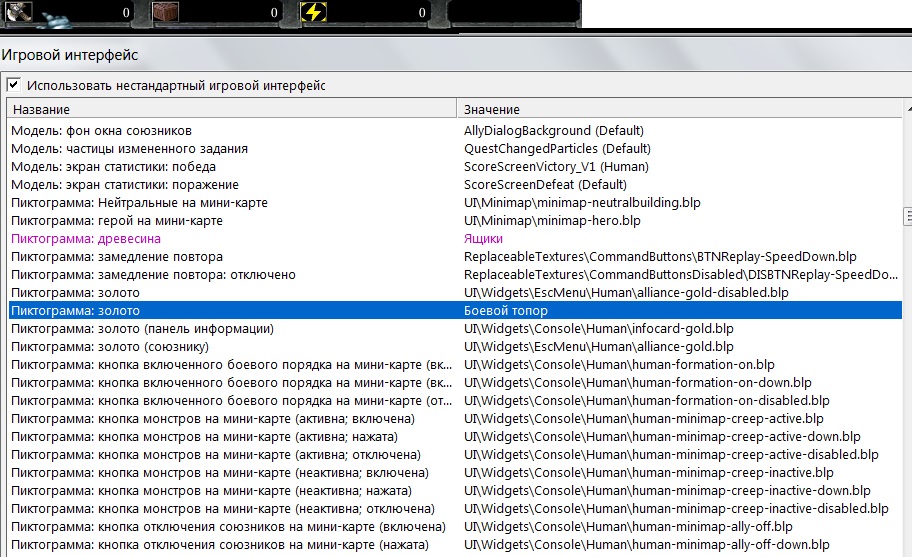Screen dimensions: 912x557
Task: Click value 'QuestChangedParticles (Default)'
Action: (557, 148)
